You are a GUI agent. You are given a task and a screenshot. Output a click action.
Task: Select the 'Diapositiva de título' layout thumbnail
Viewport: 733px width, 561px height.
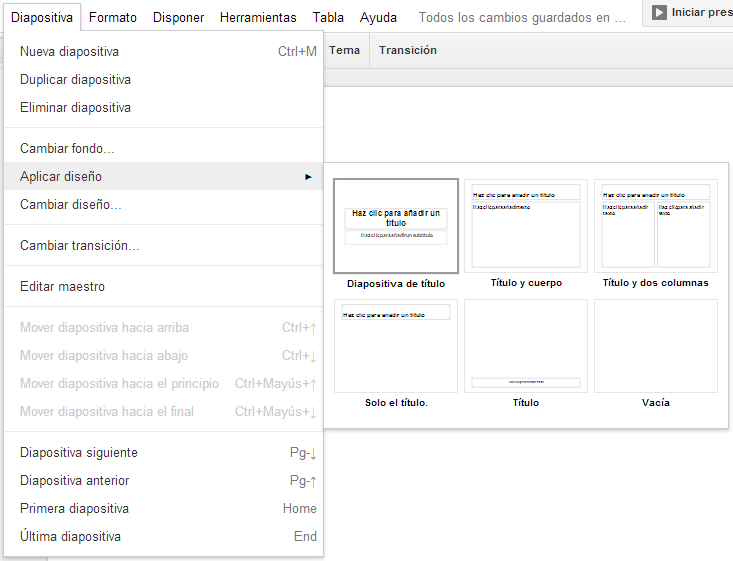tap(396, 226)
